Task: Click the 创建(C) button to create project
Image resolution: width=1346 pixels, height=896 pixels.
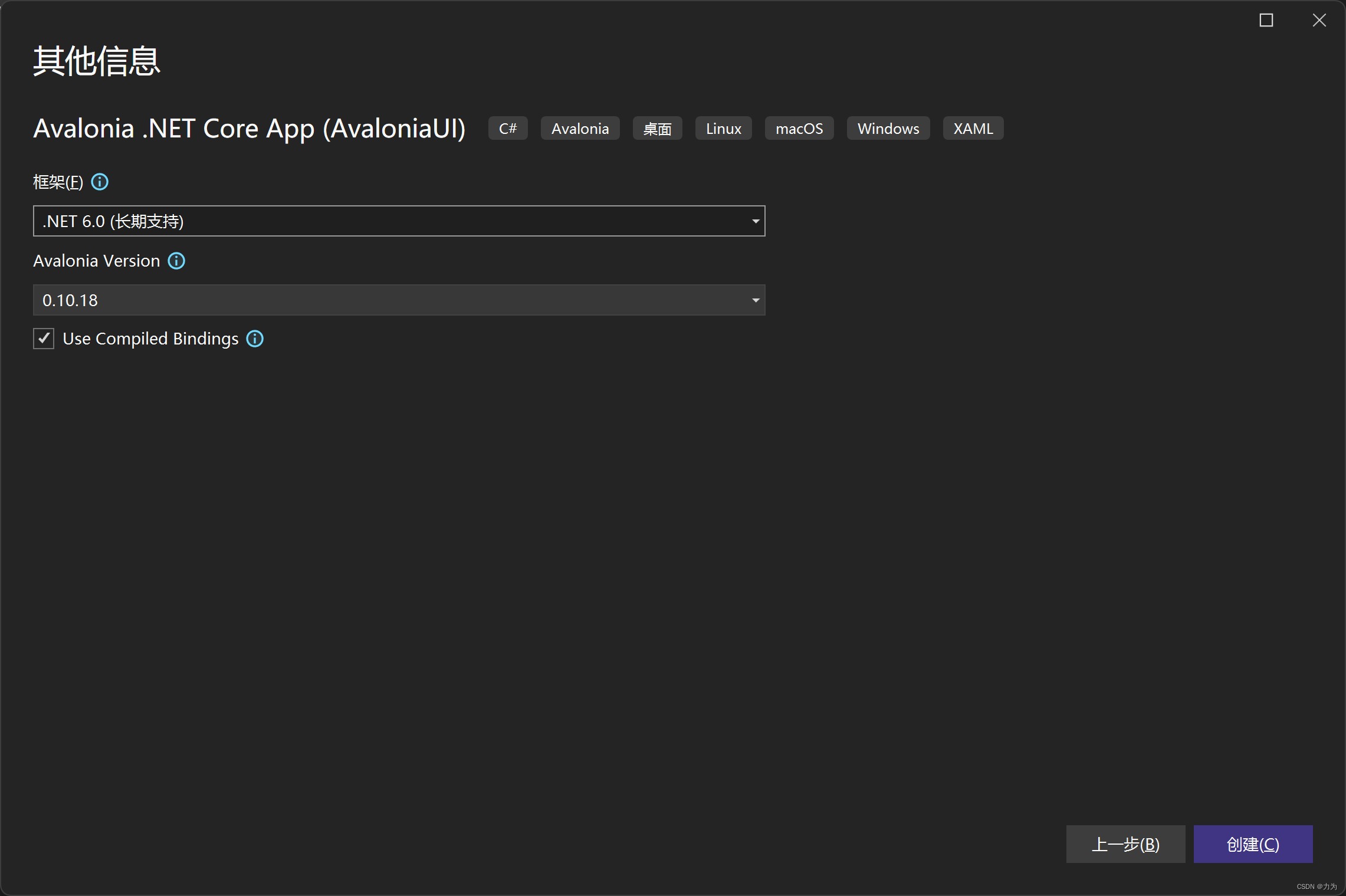Action: pyautogui.click(x=1252, y=844)
